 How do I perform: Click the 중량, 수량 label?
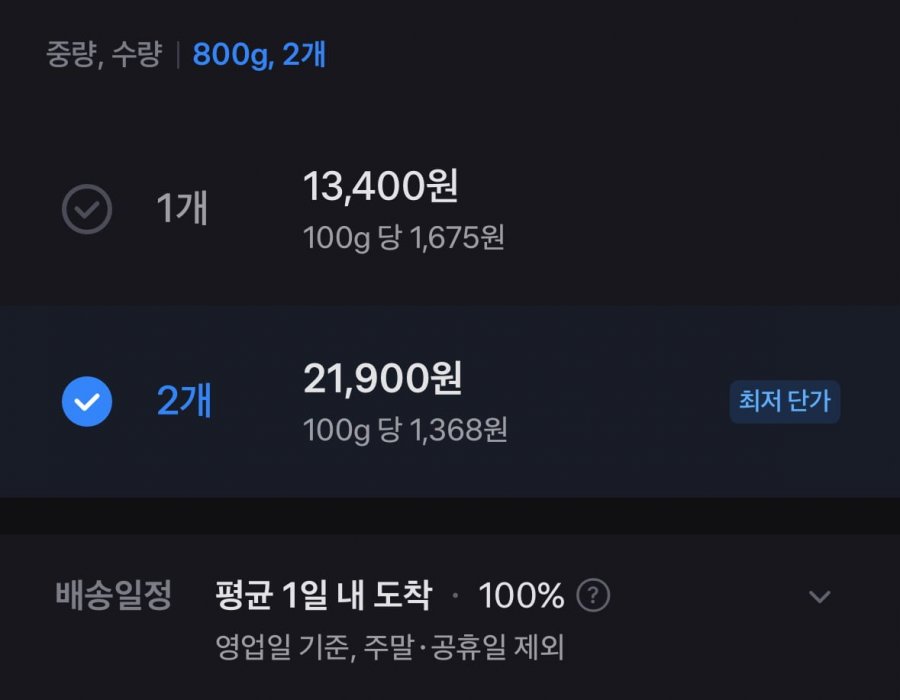point(103,54)
